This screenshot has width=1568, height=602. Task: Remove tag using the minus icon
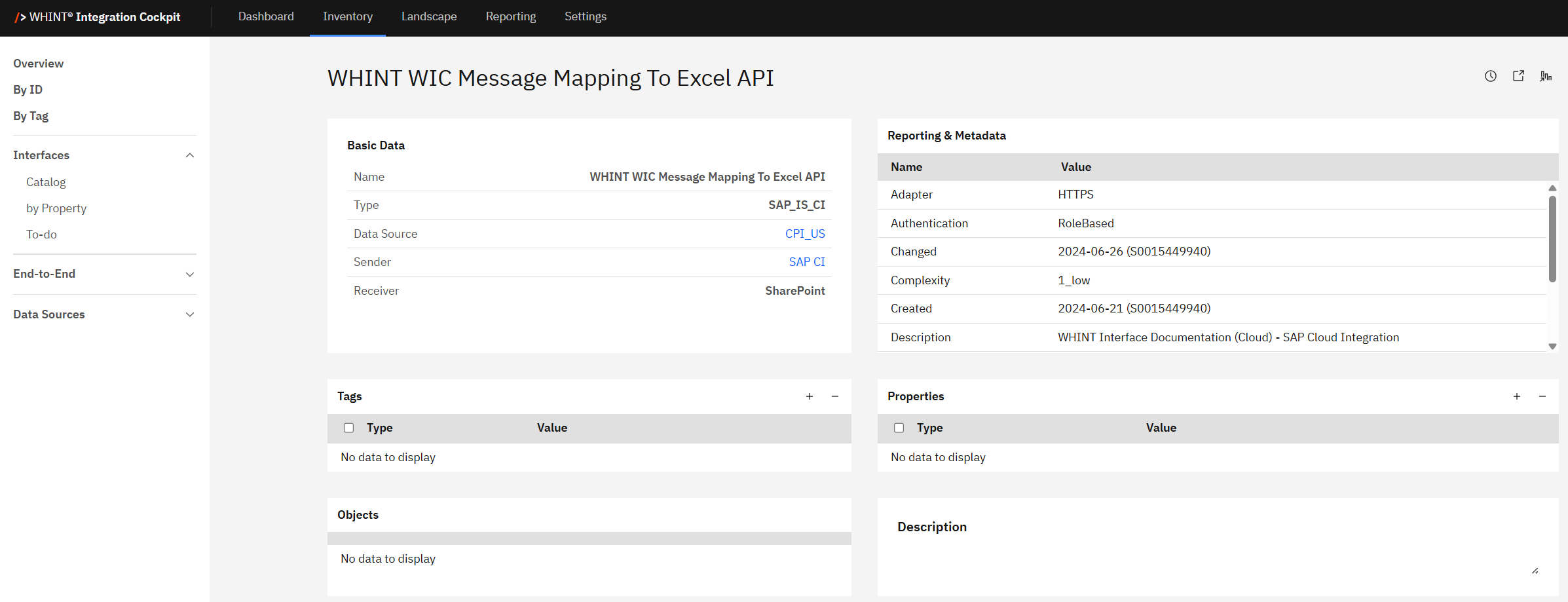[x=835, y=396]
